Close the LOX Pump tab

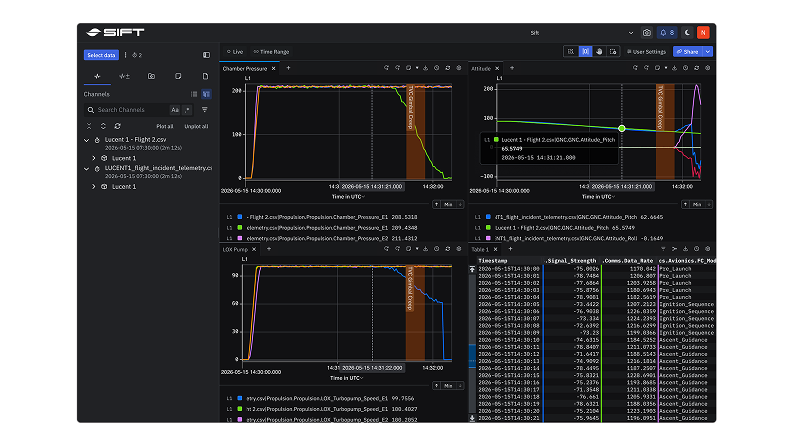(x=254, y=249)
